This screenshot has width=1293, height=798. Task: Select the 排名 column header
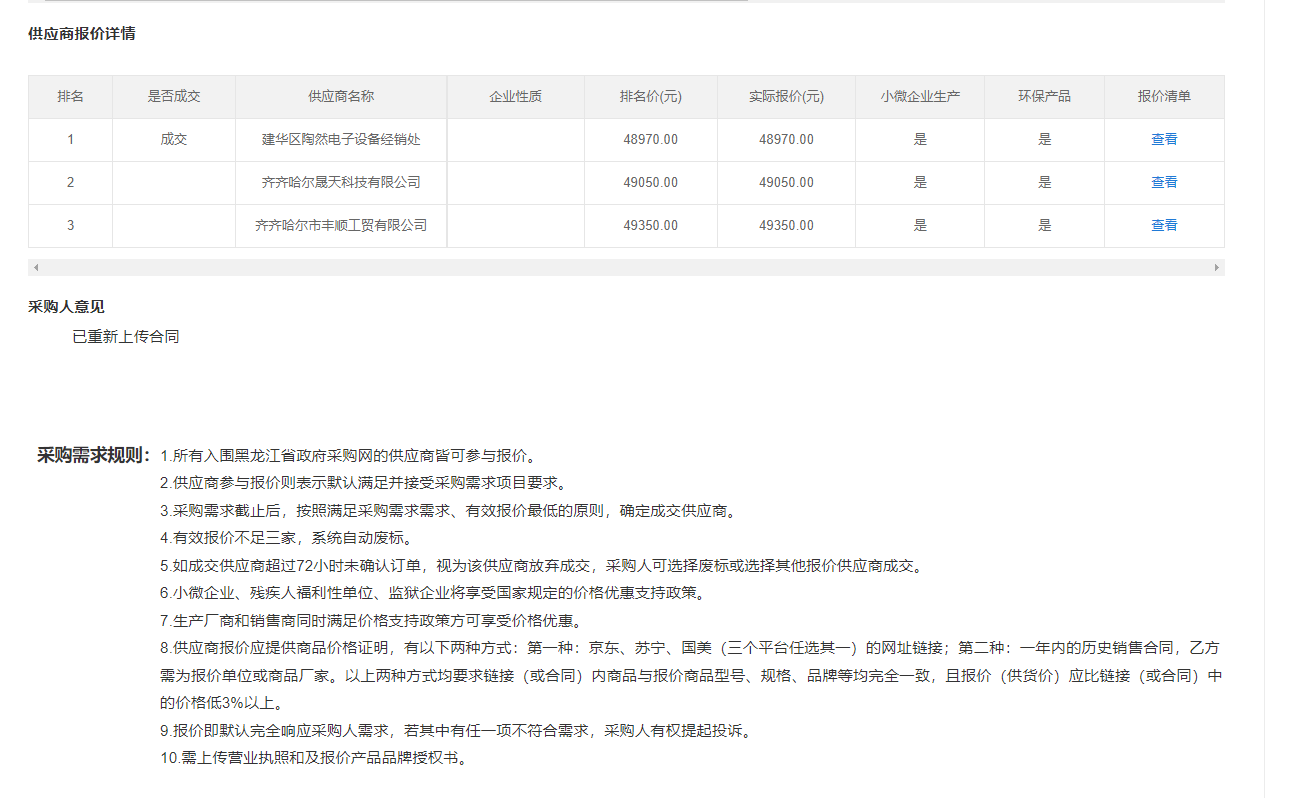click(x=70, y=96)
